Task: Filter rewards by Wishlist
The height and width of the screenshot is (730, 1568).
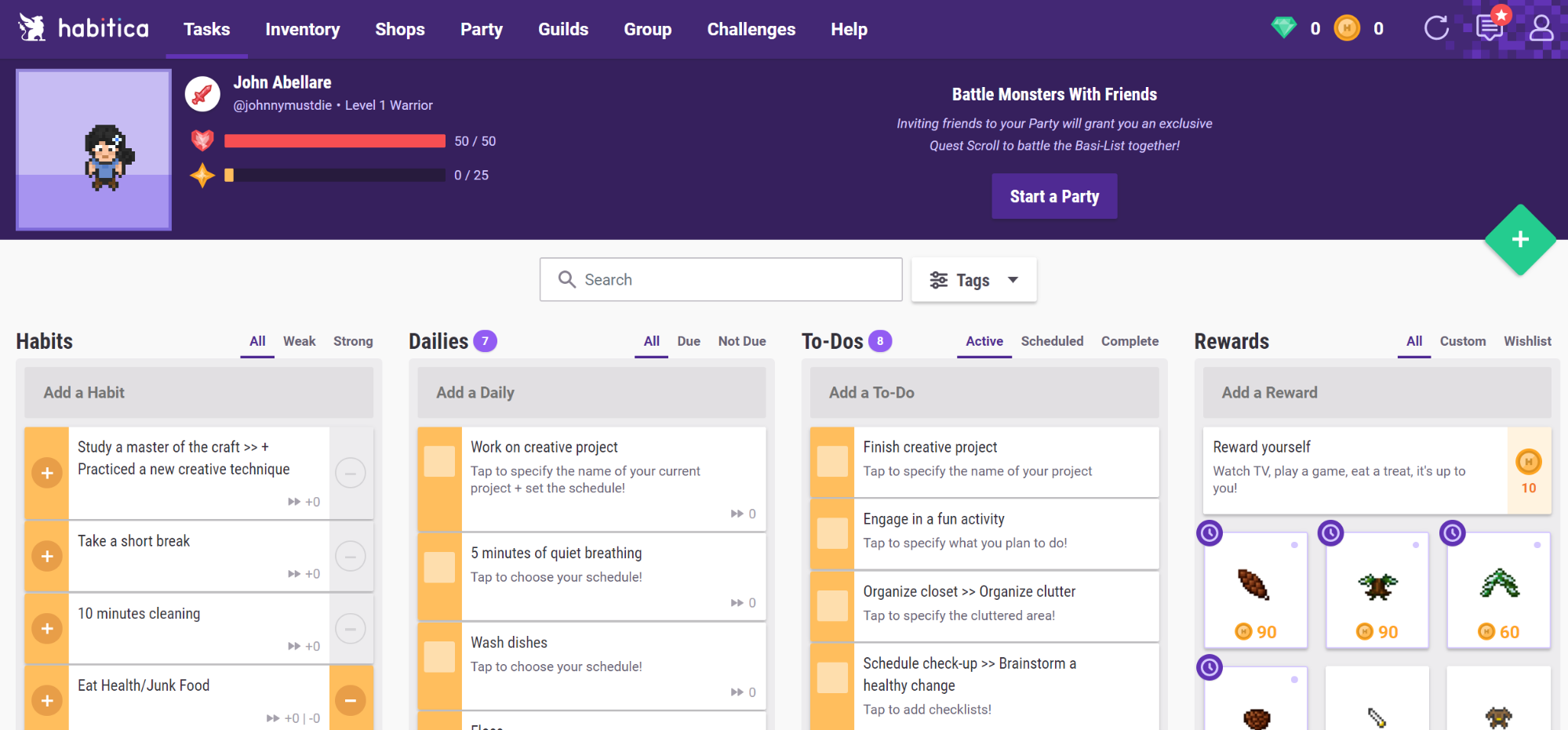Action: pos(1527,341)
